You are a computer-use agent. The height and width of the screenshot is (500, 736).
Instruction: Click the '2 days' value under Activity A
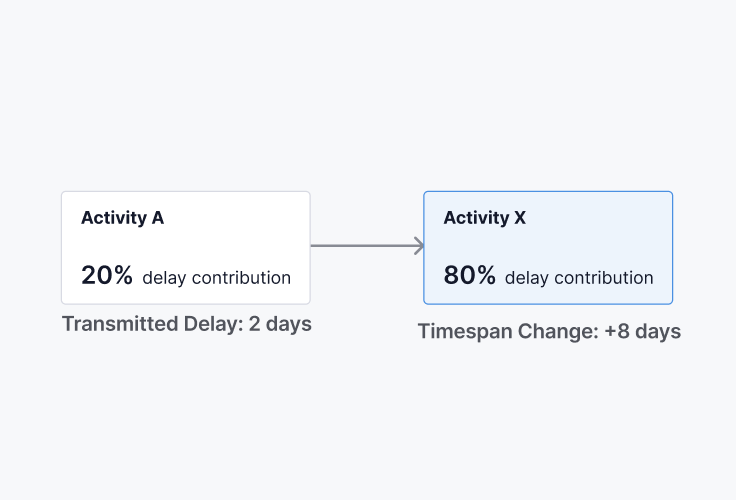point(280,324)
